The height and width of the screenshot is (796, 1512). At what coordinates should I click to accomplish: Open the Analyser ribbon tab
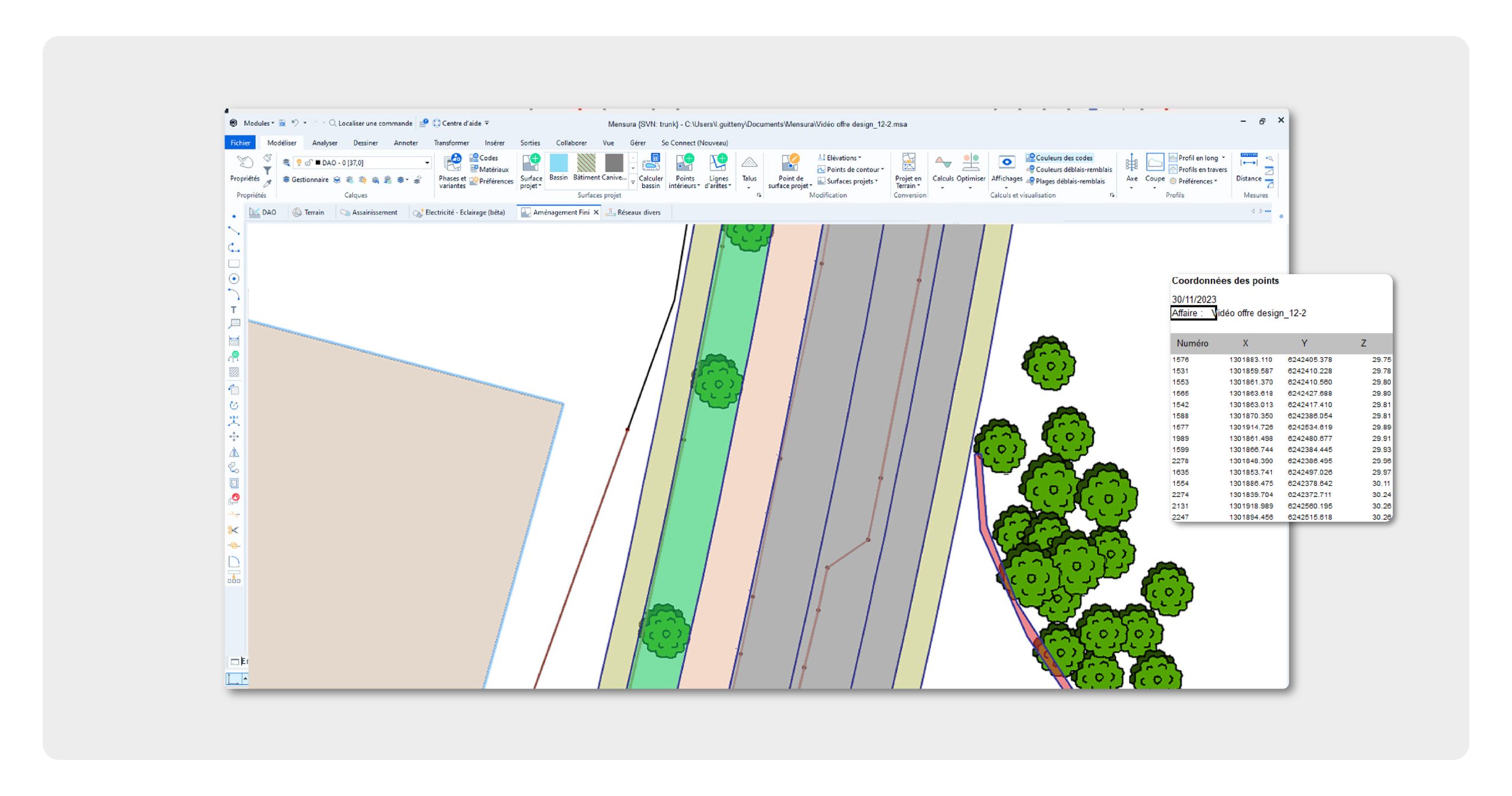click(324, 143)
